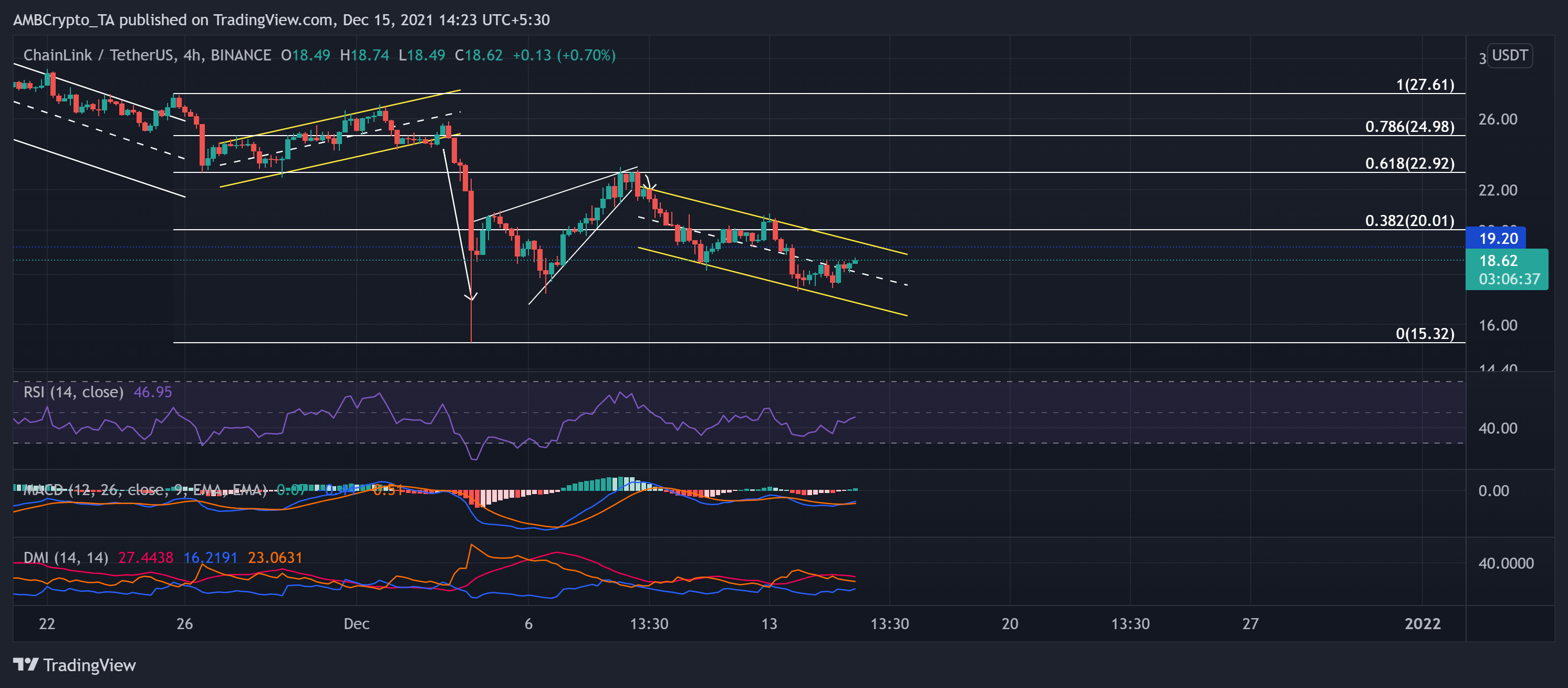Select the RSI (14, close) indicator label
This screenshot has width=1568, height=688.
73,392
